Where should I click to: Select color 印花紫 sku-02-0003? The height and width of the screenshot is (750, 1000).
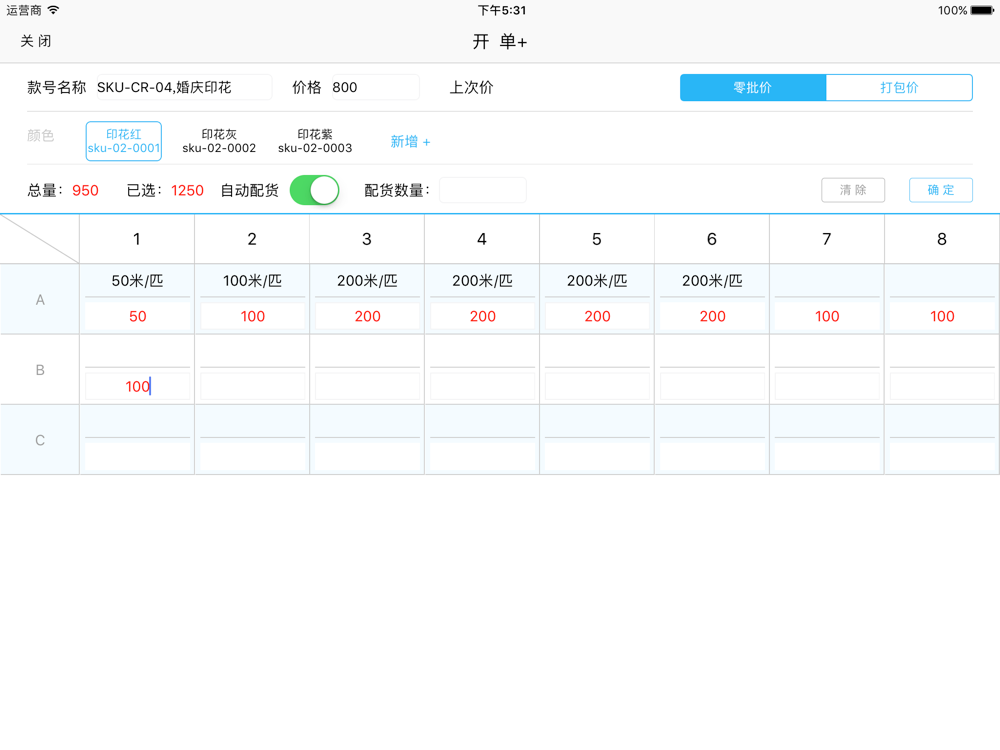tap(315, 141)
